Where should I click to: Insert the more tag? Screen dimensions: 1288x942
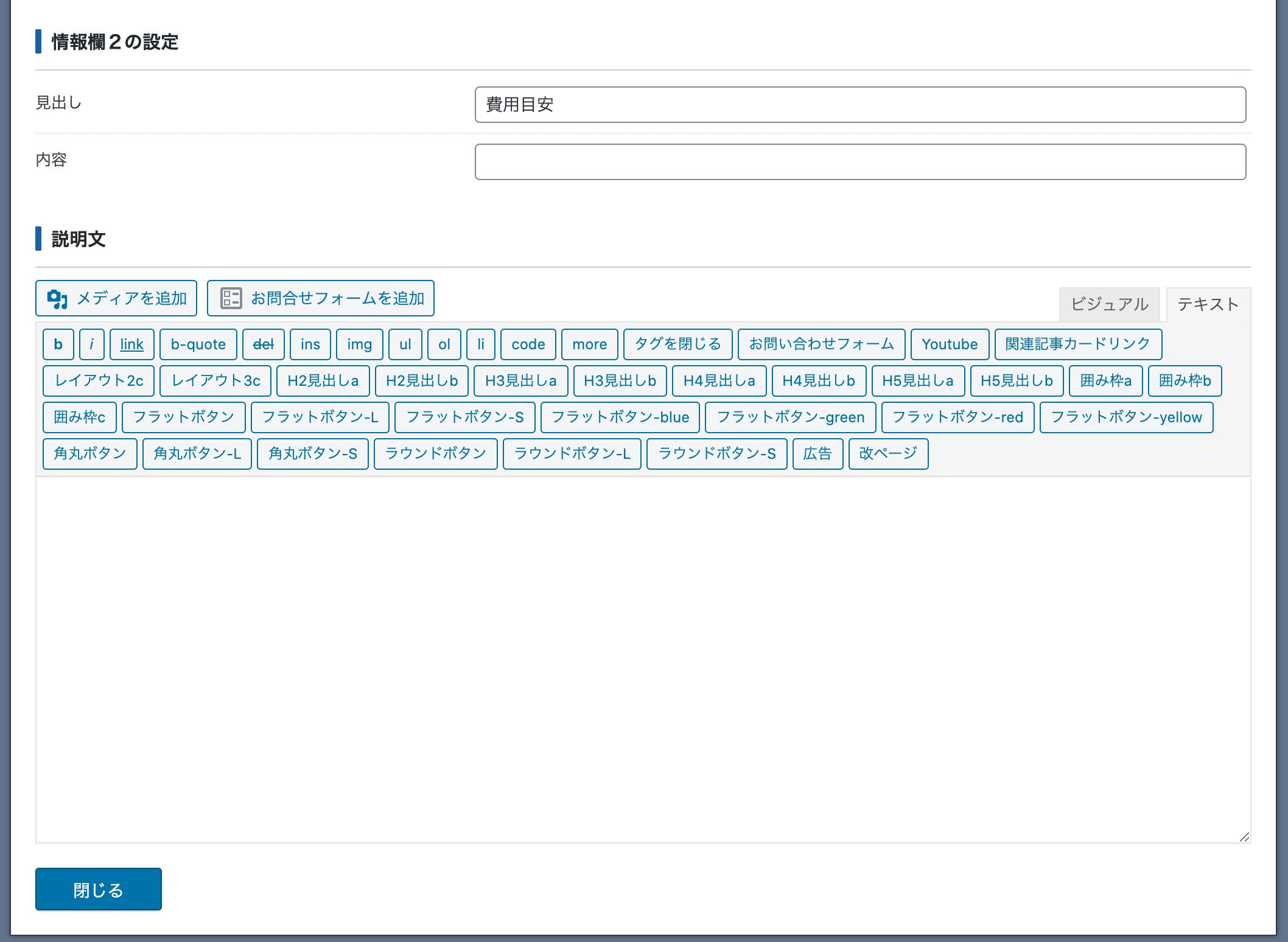[x=590, y=344]
